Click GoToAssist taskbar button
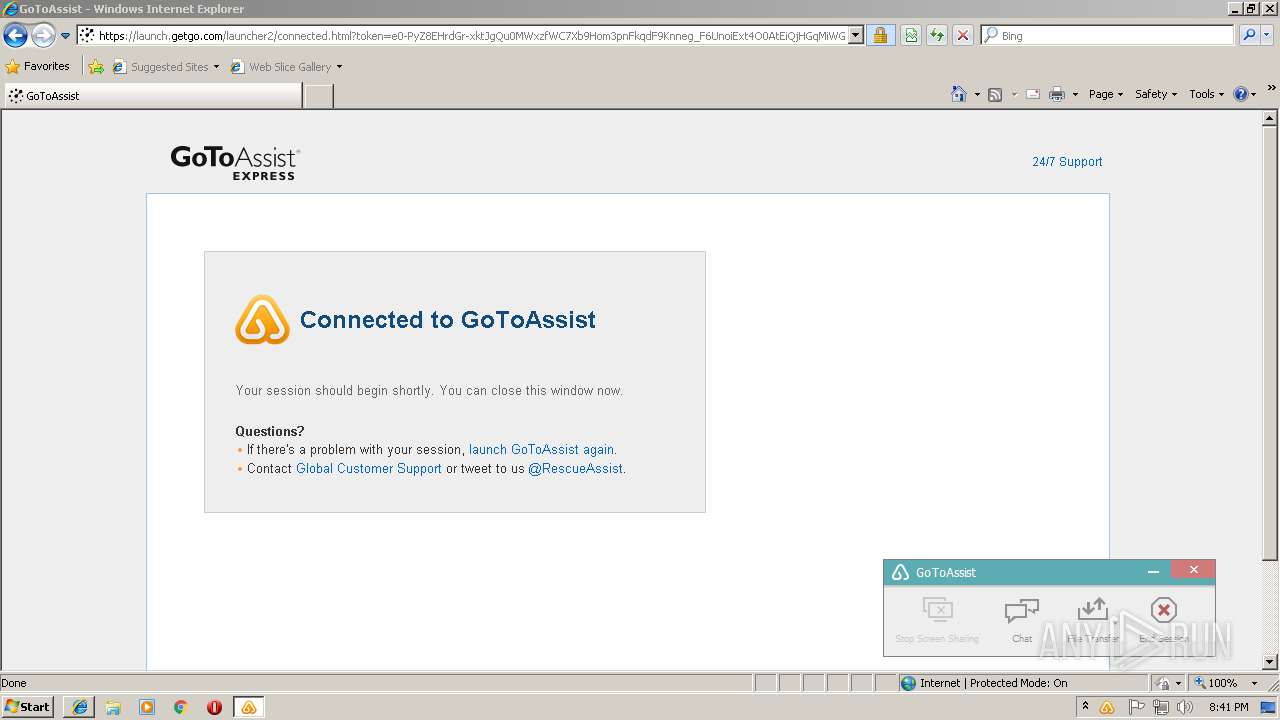 pos(248,707)
